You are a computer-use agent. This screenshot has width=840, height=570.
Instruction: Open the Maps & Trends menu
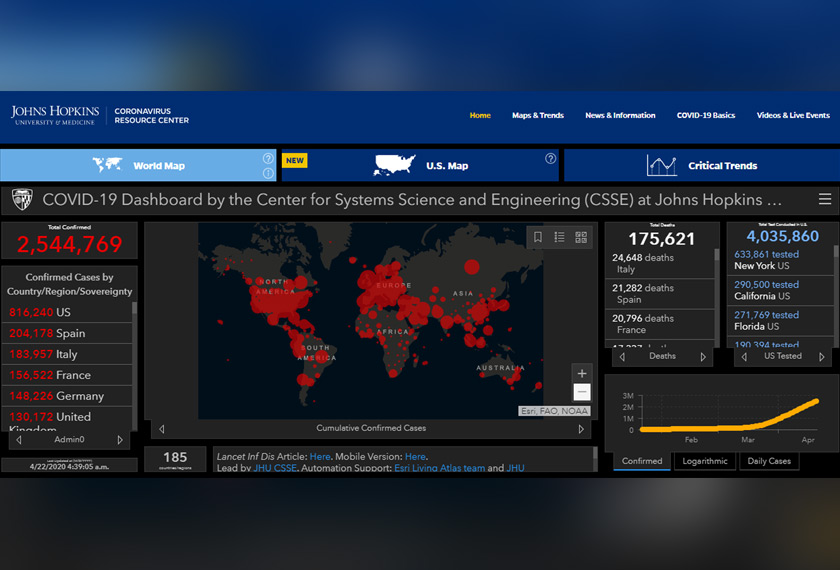[538, 115]
